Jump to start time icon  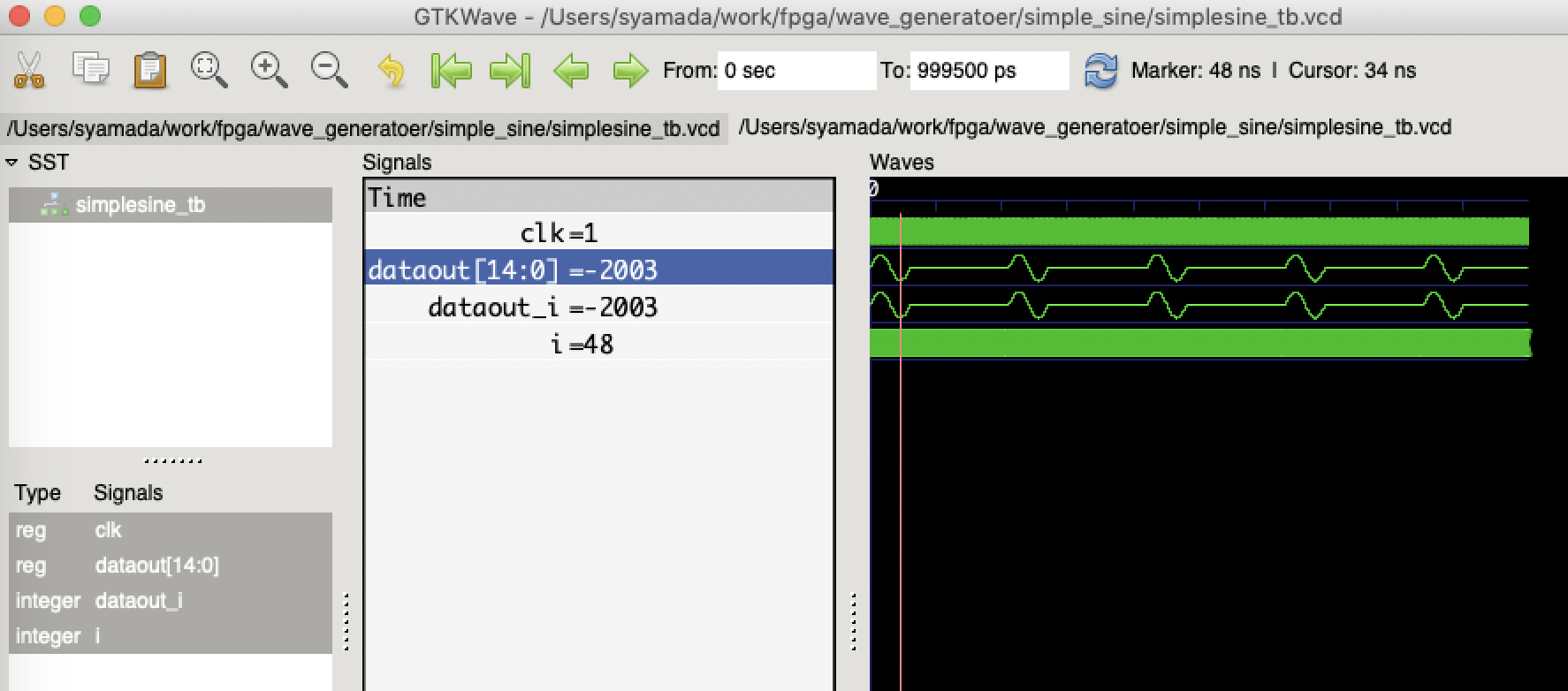coord(451,70)
